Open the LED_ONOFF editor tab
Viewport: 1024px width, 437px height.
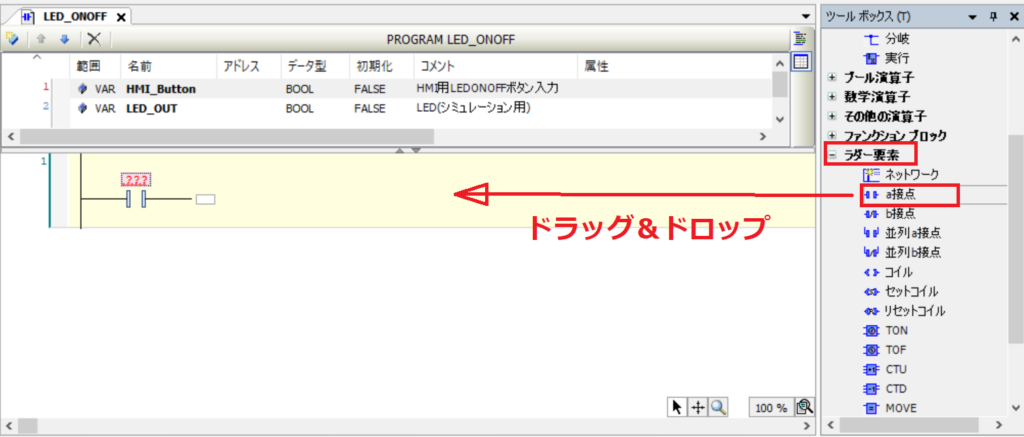coord(70,17)
